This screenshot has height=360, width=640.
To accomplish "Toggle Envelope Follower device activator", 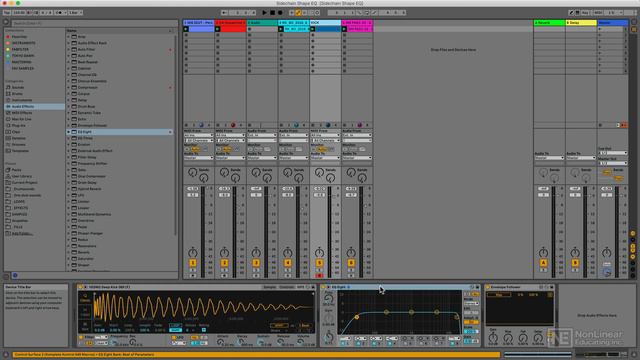I will point(488,287).
